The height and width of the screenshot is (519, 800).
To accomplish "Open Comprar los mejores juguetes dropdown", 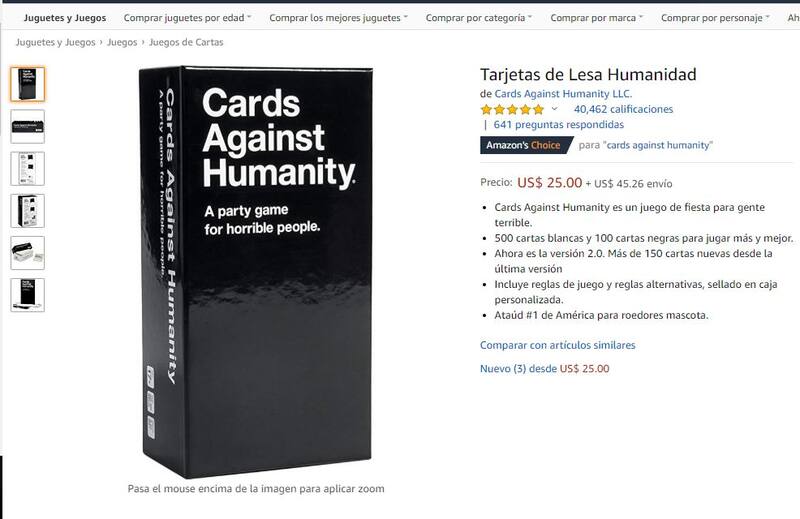I will click(338, 18).
